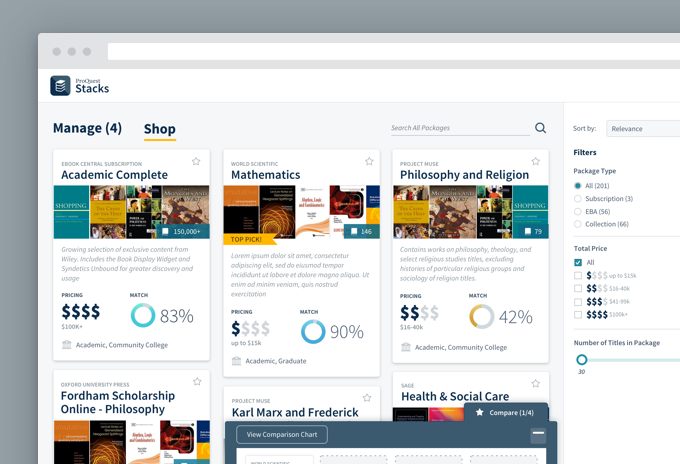The image size is (680, 464).
Task: Click institution icon on Philosophy and Religion card
Action: tap(406, 347)
